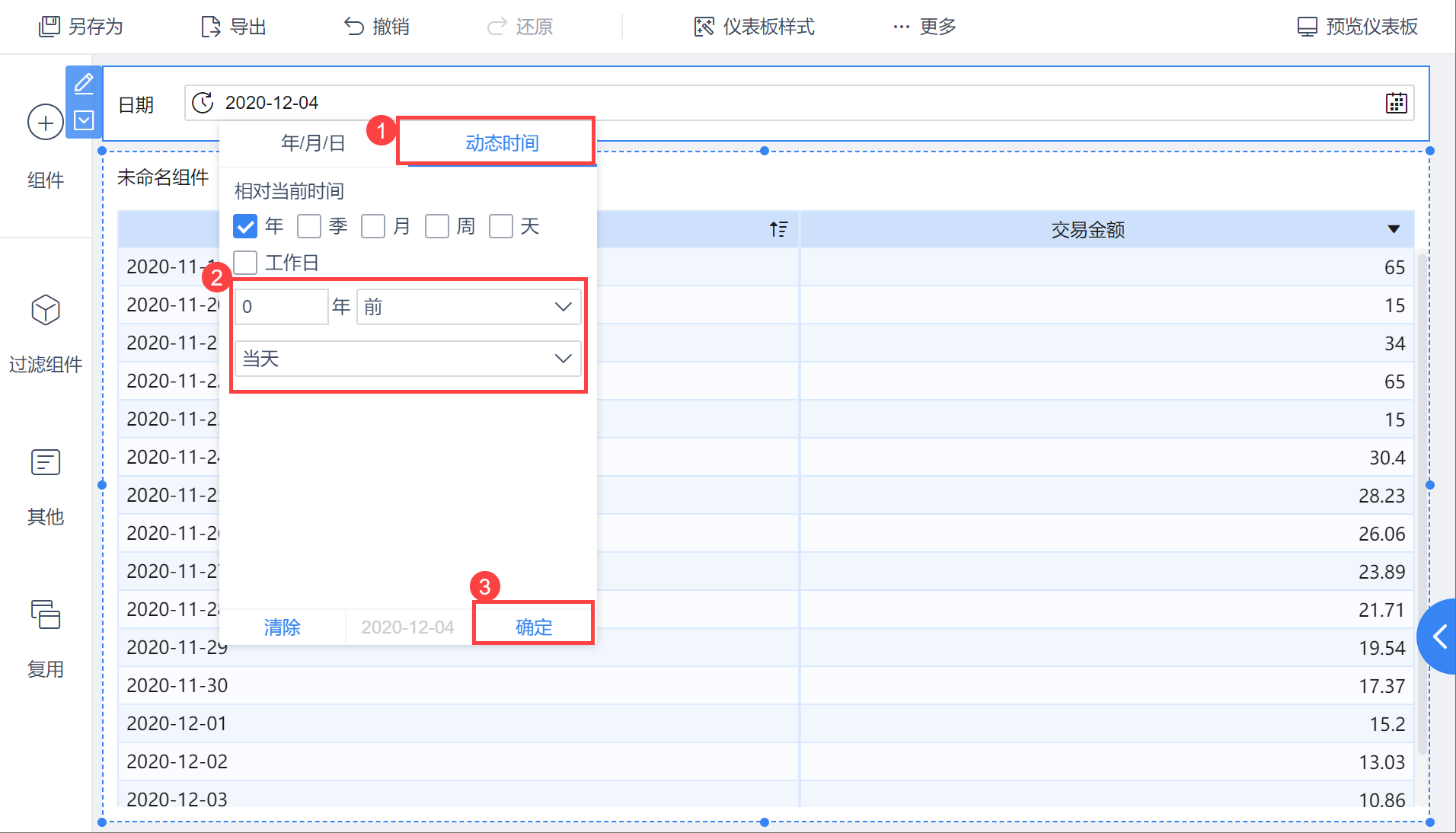Click the table vertical scrollbar
The height and width of the screenshot is (833, 1456).
(x=1421, y=503)
